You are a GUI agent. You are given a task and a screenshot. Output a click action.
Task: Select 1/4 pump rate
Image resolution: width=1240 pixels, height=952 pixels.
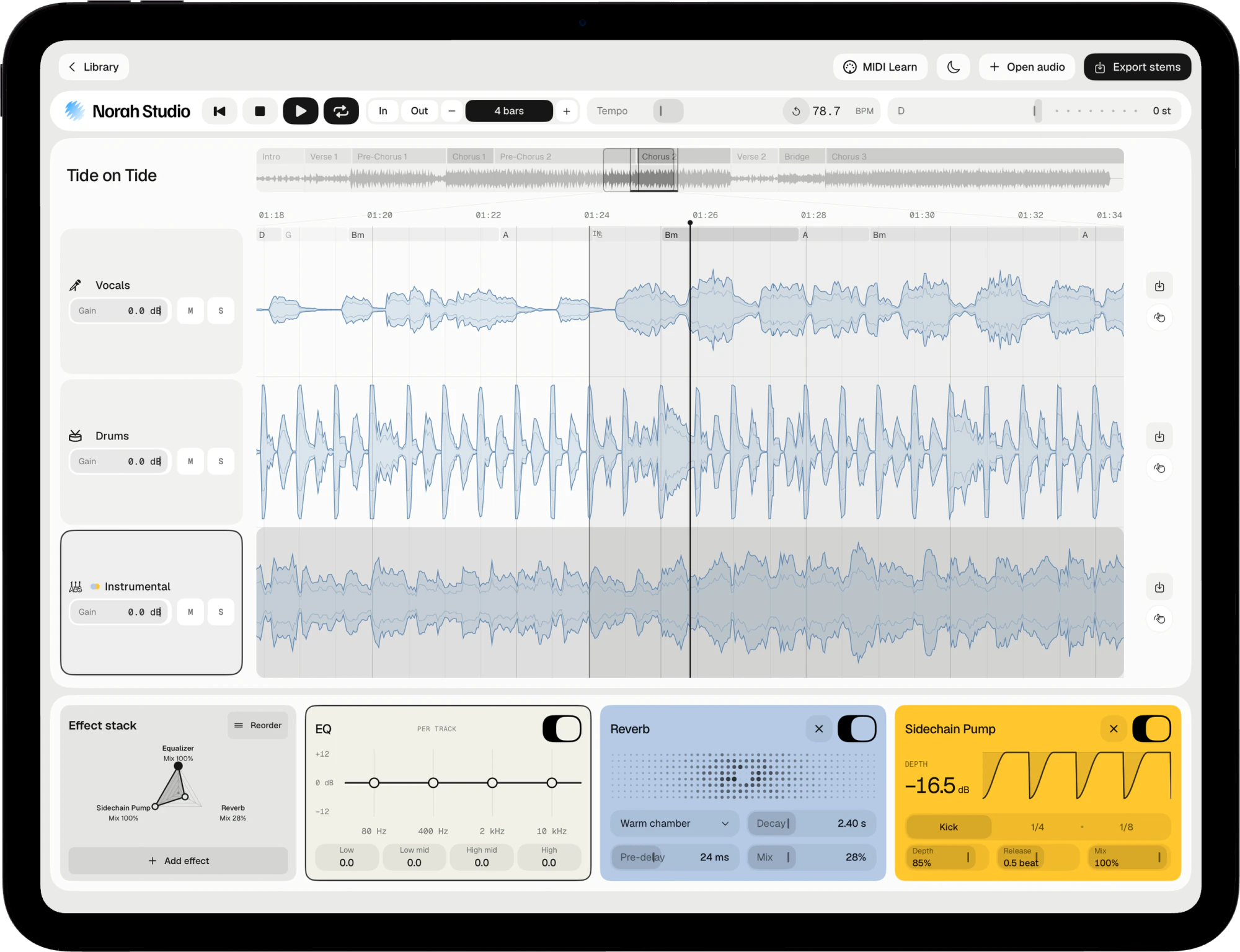tap(1037, 827)
